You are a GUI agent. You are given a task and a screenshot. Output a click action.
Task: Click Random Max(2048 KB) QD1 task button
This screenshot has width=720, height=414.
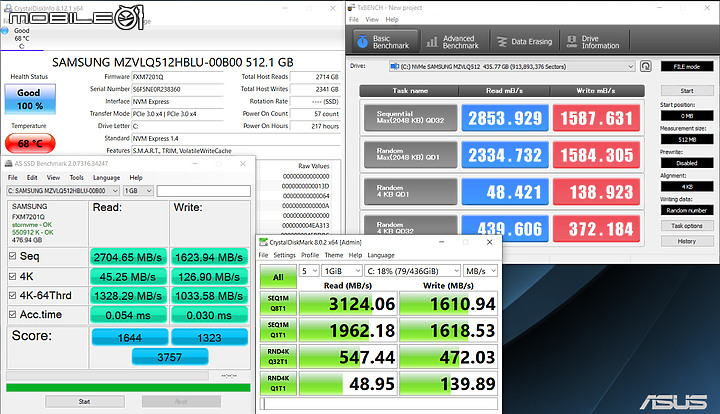tap(411, 154)
